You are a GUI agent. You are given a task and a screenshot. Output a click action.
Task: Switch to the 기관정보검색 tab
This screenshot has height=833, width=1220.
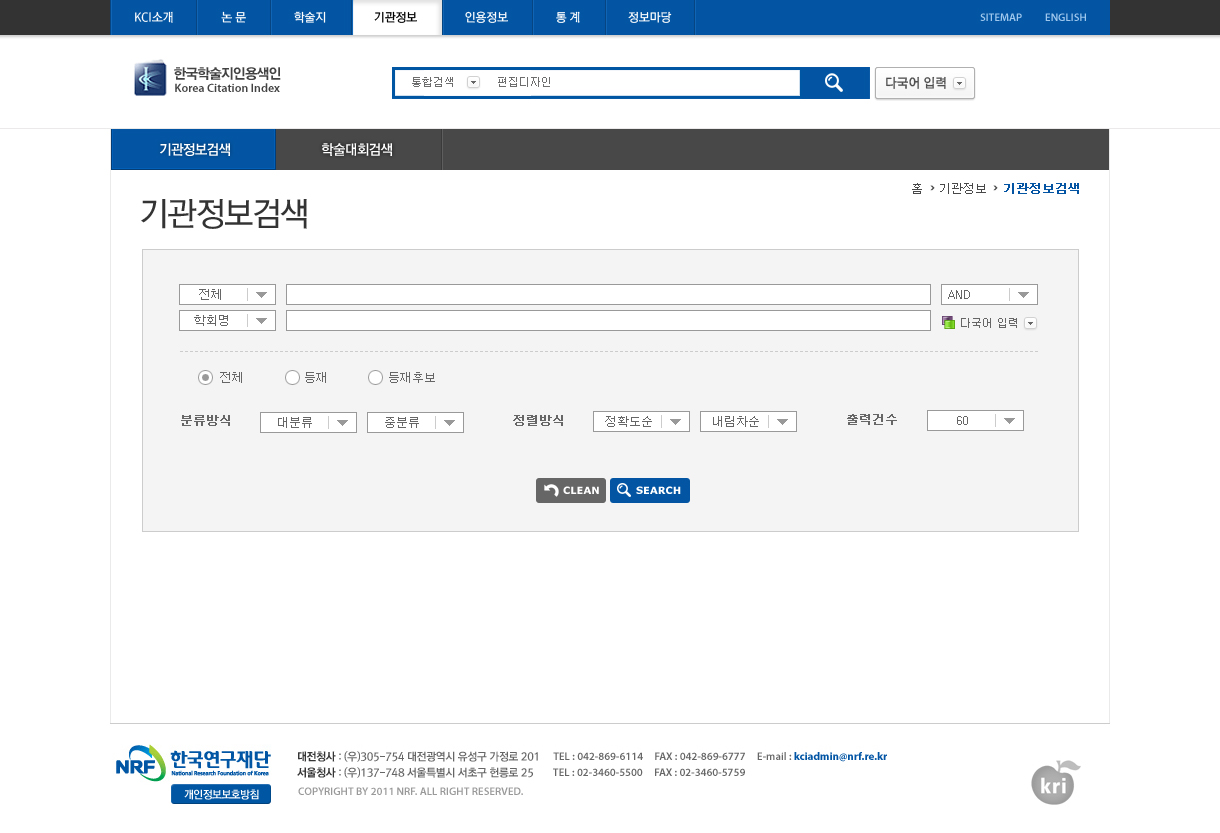(194, 149)
